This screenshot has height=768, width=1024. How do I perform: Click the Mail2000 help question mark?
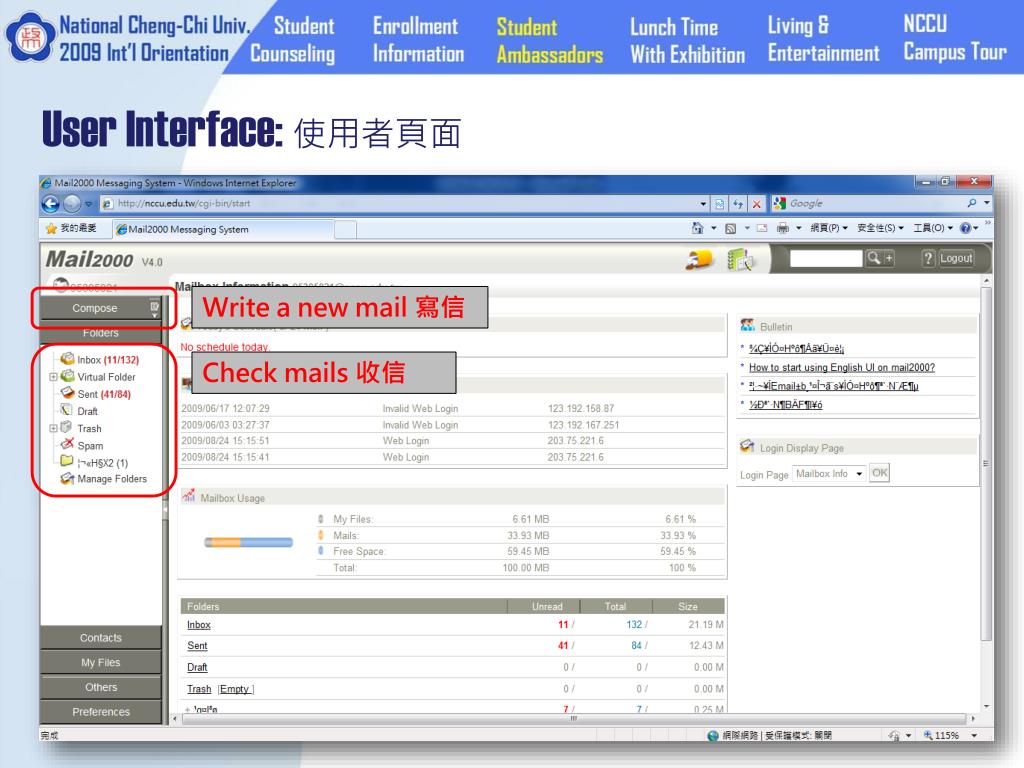tap(928, 259)
